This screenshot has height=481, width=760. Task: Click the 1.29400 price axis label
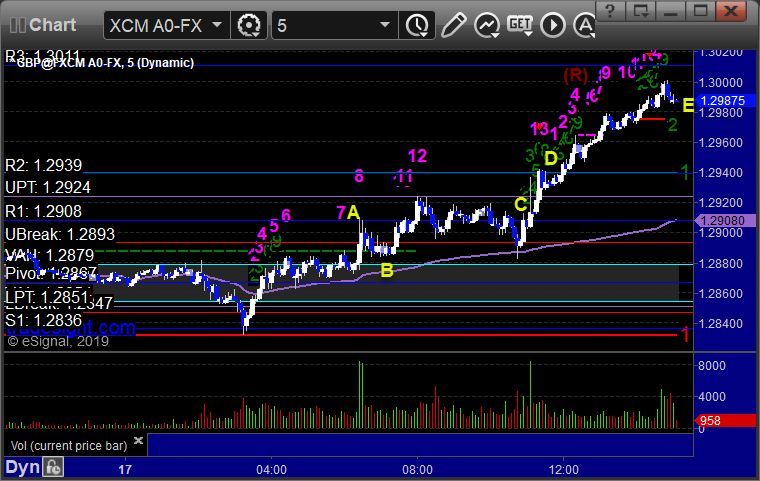pos(720,173)
